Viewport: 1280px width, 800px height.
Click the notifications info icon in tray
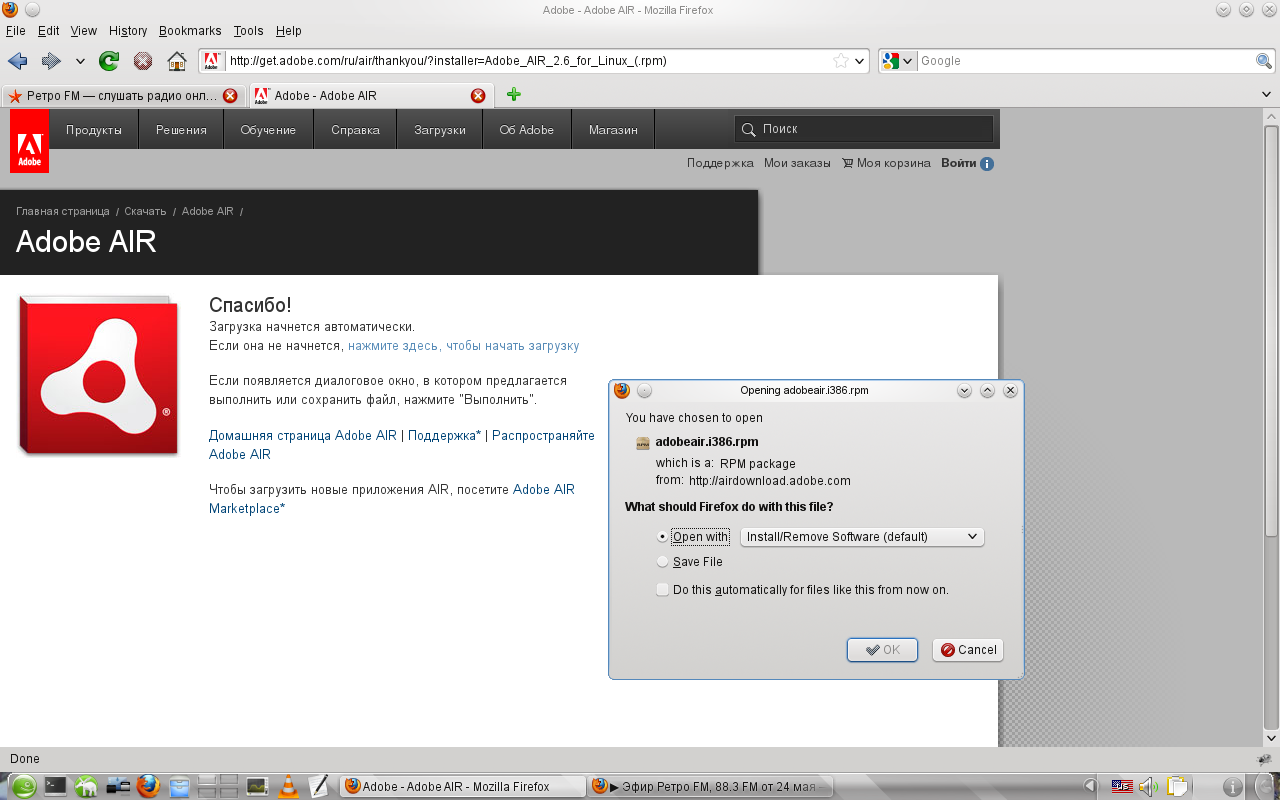pos(1233,787)
